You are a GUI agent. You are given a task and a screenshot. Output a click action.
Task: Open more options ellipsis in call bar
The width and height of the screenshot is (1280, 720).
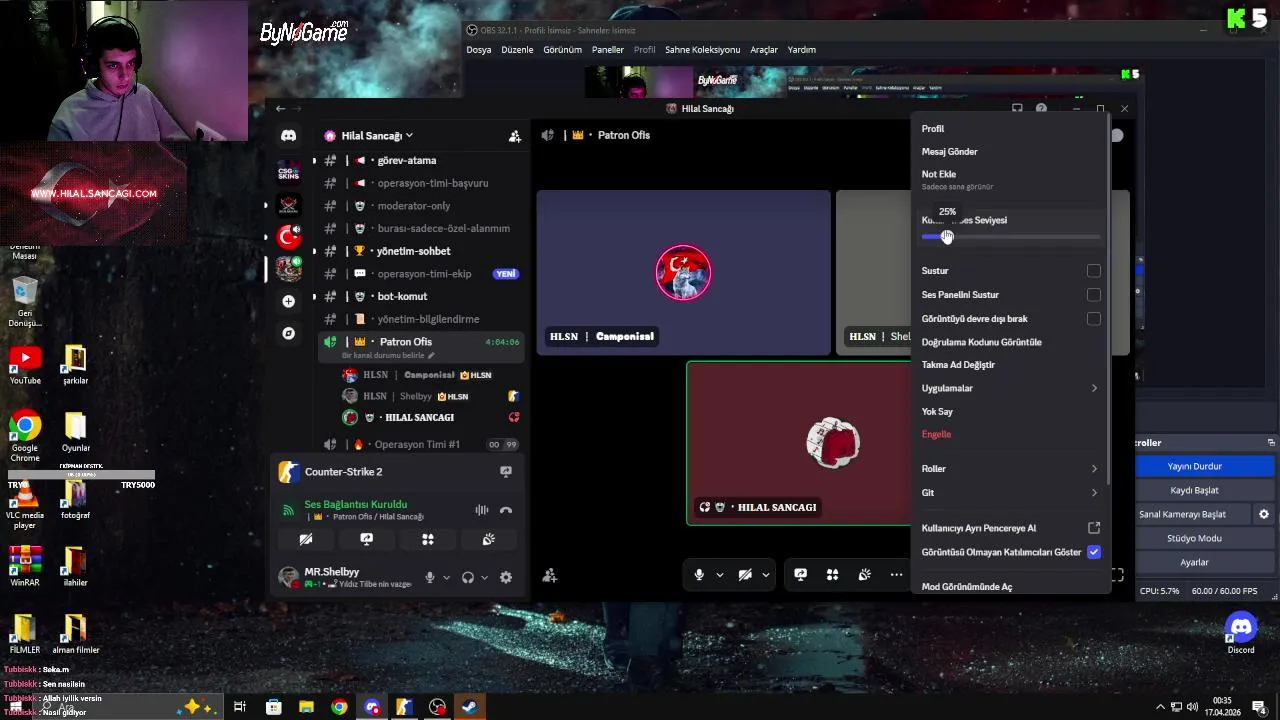point(896,575)
